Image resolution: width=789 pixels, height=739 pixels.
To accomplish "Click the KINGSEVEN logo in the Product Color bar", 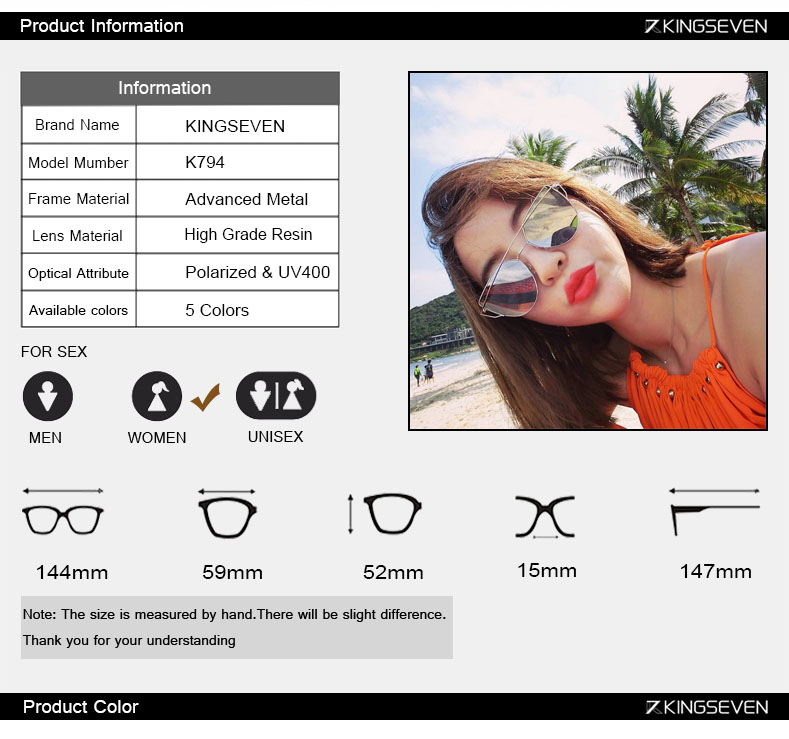I will tap(706, 707).
